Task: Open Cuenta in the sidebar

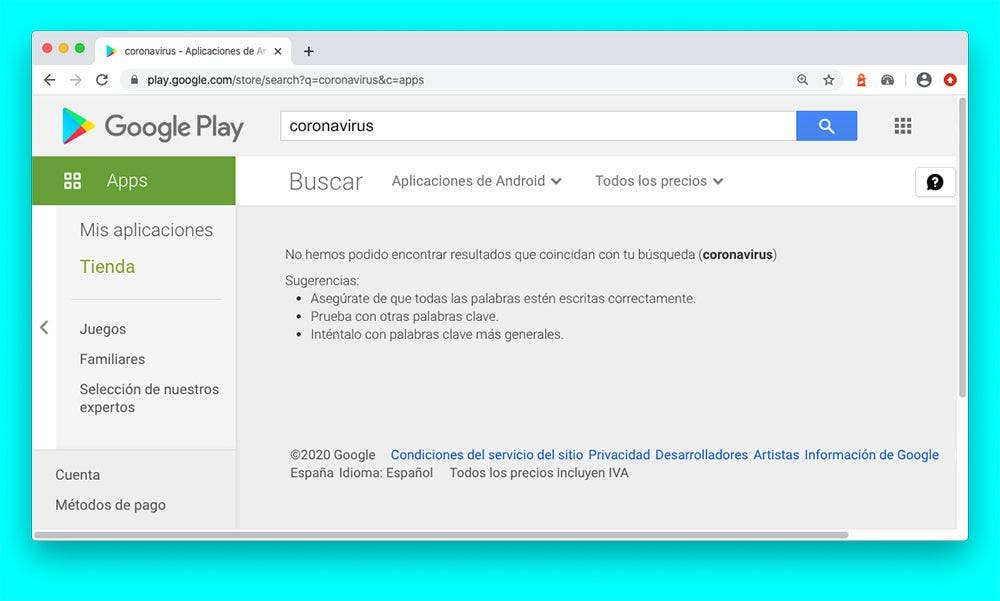Action: coord(77,475)
